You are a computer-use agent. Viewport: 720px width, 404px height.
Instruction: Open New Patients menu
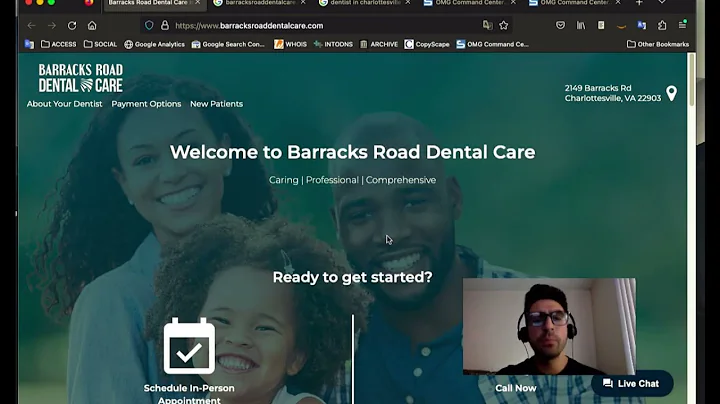coord(216,104)
